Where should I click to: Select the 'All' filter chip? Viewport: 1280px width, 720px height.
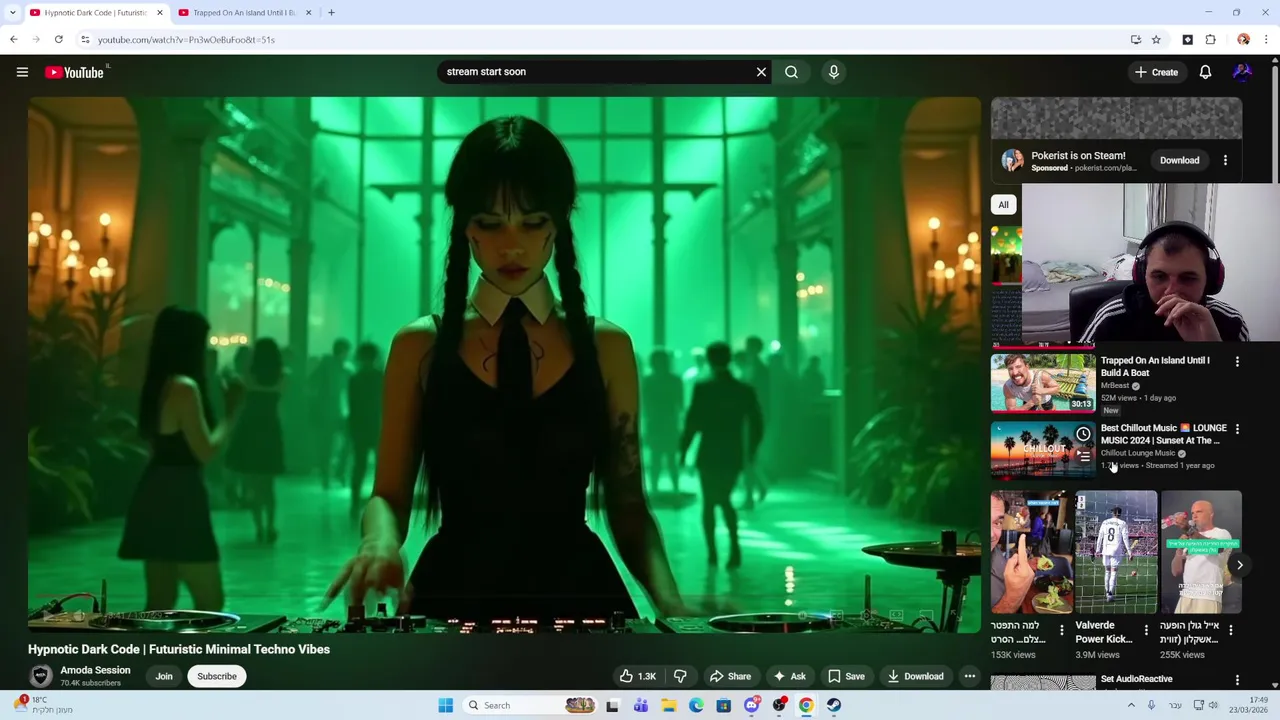1003,204
